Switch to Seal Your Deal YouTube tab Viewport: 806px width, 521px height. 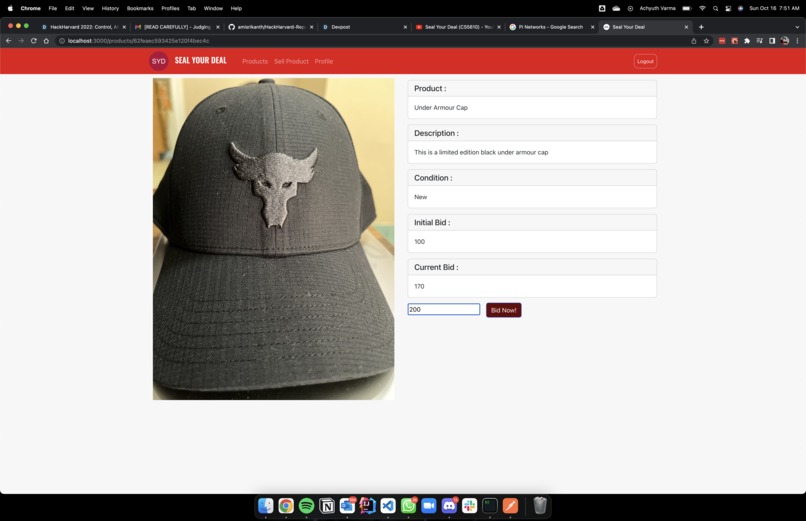tap(457, 27)
